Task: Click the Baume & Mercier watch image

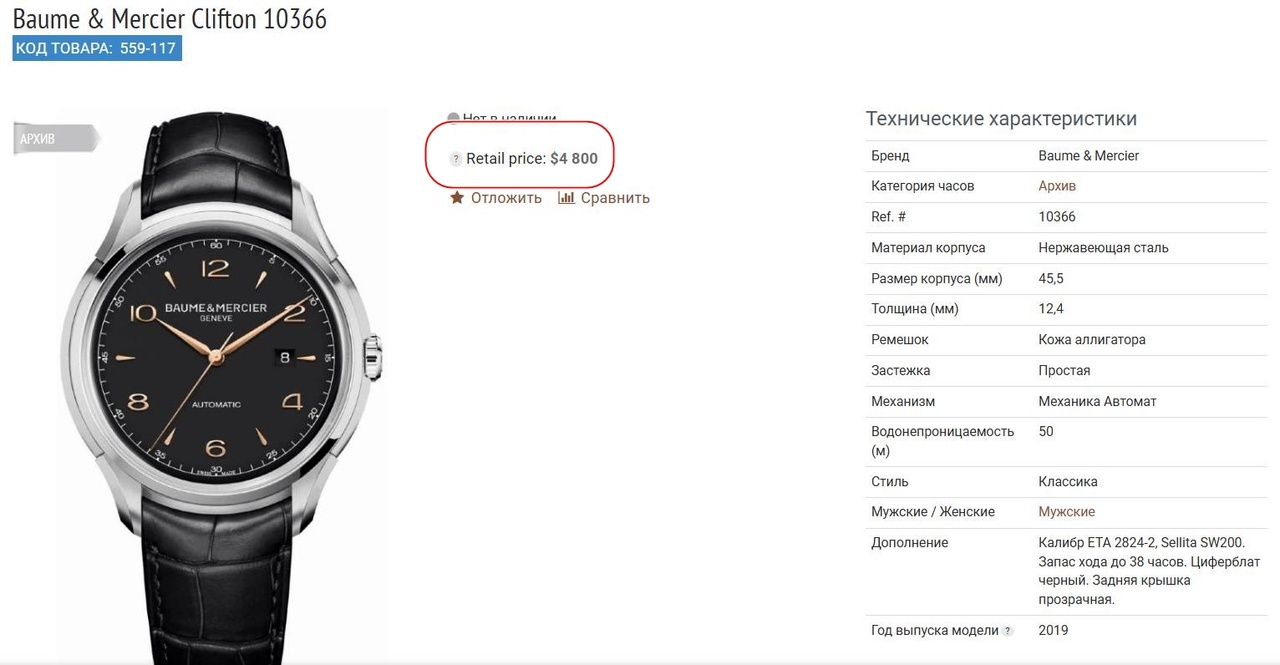Action: pyautogui.click(x=219, y=386)
